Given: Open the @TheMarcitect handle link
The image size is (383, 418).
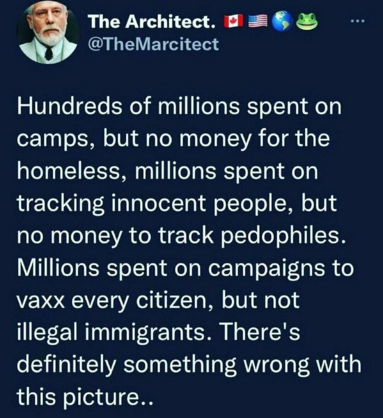Looking at the screenshot, I should click(152, 44).
